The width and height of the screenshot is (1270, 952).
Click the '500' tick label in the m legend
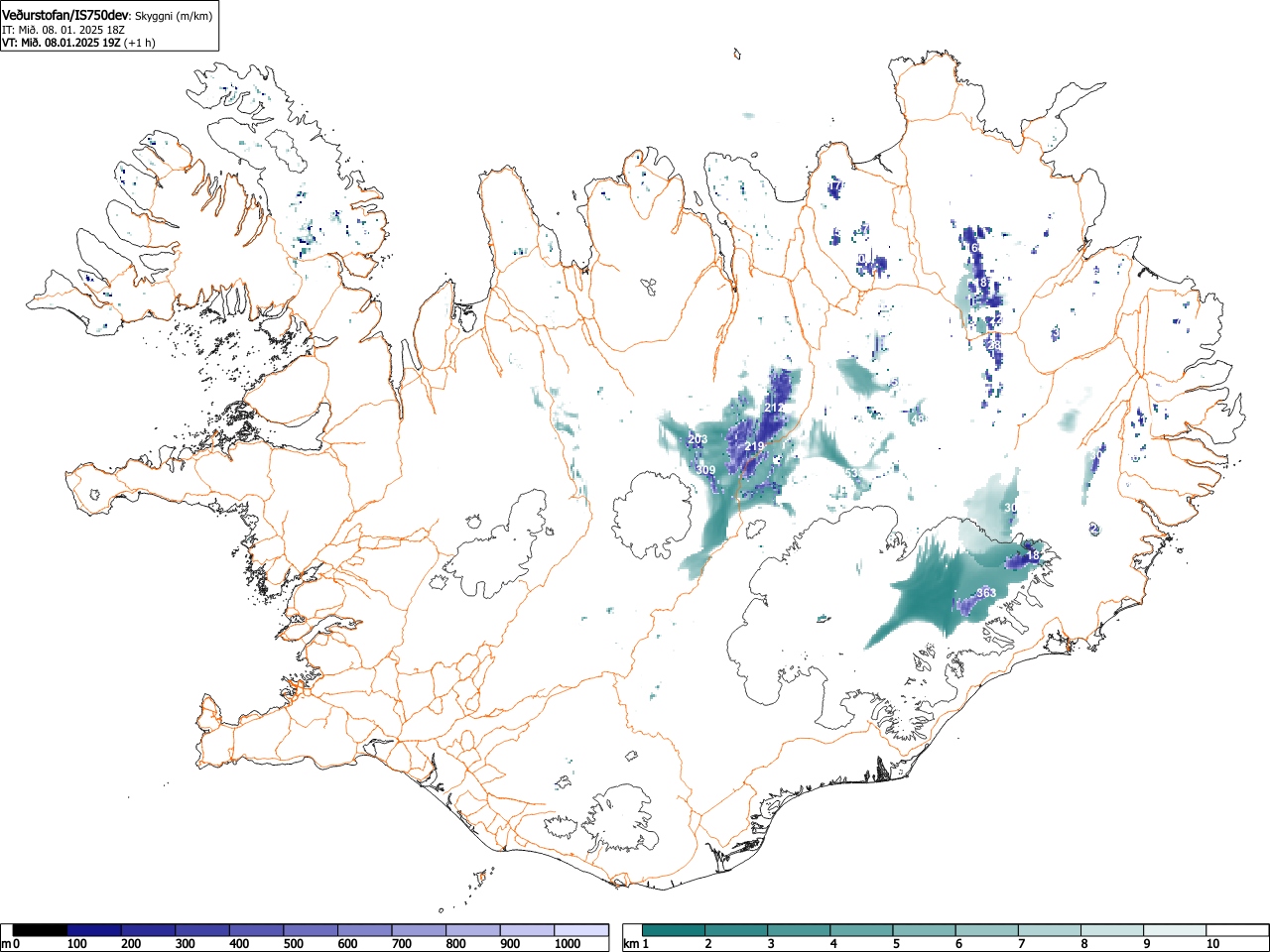(x=294, y=944)
